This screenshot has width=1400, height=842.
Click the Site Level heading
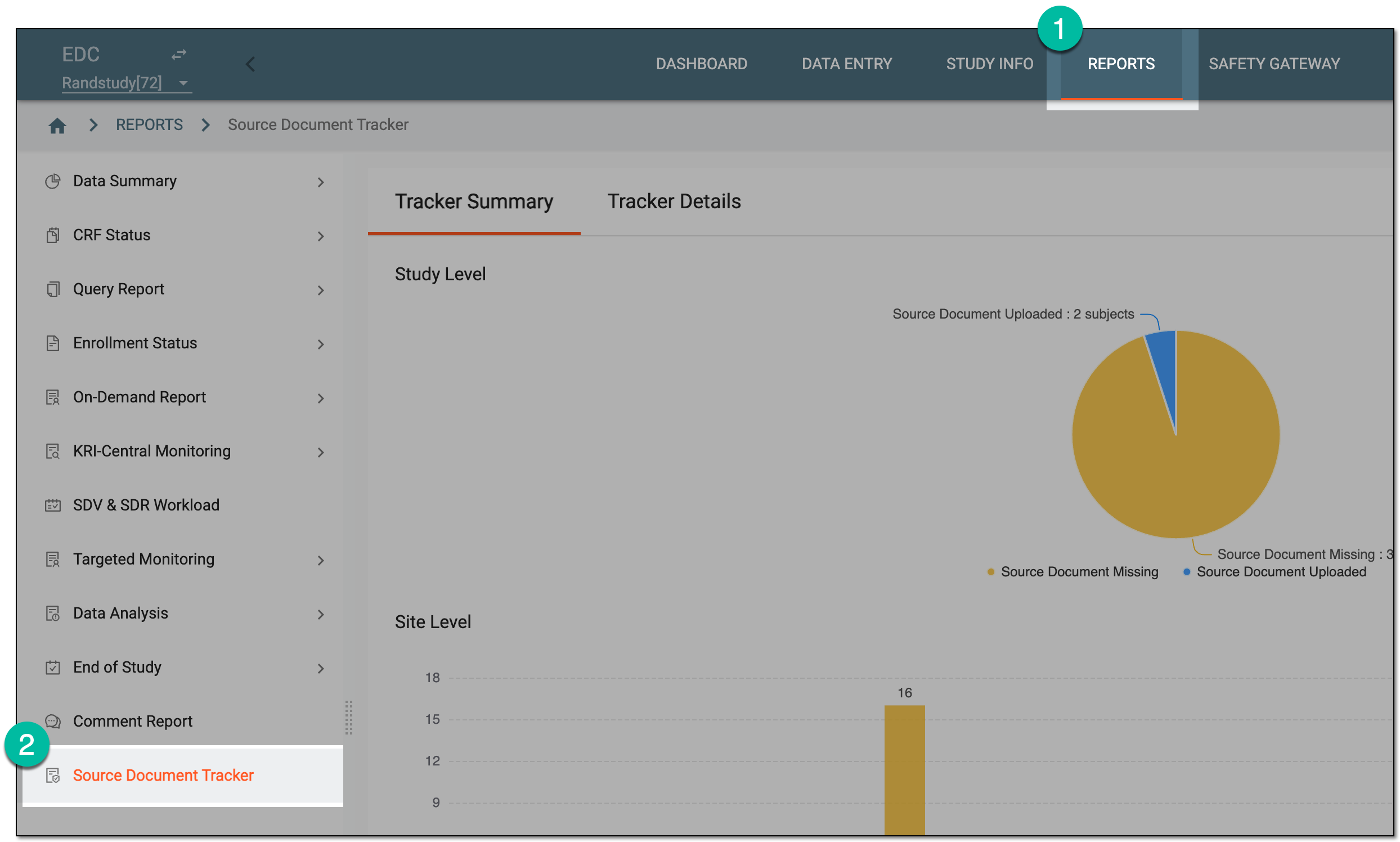click(x=433, y=622)
